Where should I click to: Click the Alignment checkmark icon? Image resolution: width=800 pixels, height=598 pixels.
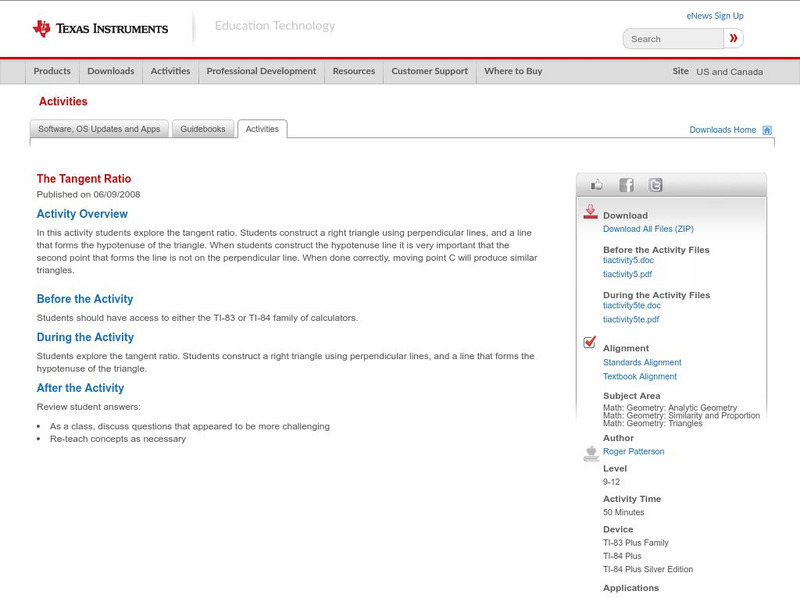pyautogui.click(x=589, y=344)
